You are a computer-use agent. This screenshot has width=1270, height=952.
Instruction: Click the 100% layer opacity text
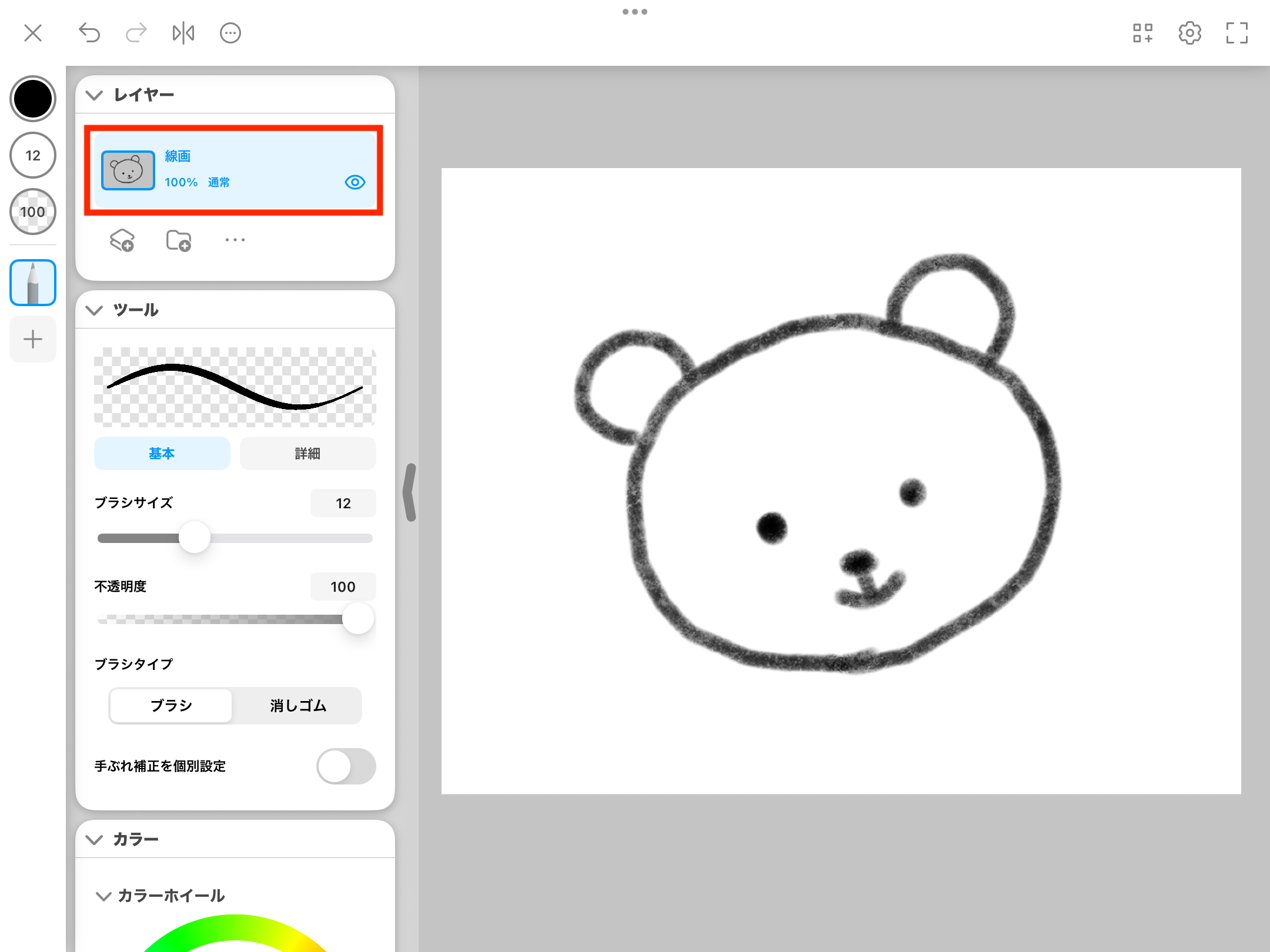tap(181, 182)
